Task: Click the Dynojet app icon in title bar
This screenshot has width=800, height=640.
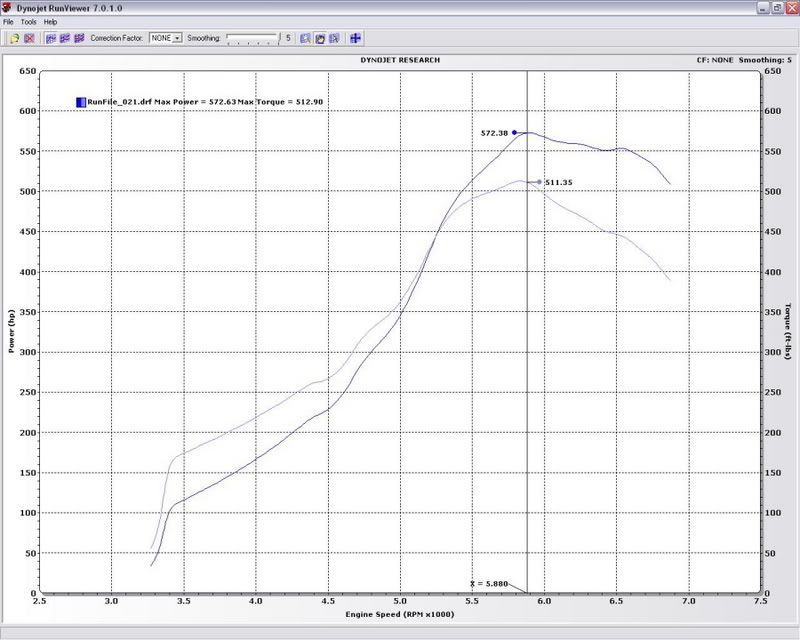Action: pos(7,8)
